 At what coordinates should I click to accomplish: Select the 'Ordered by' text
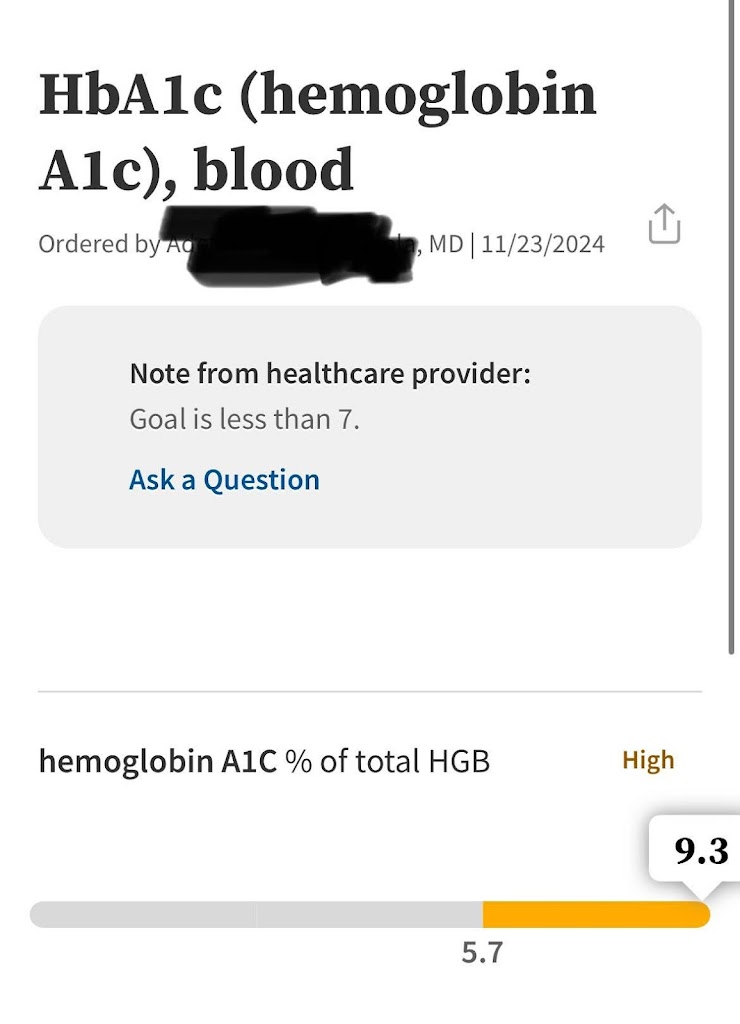point(97,244)
